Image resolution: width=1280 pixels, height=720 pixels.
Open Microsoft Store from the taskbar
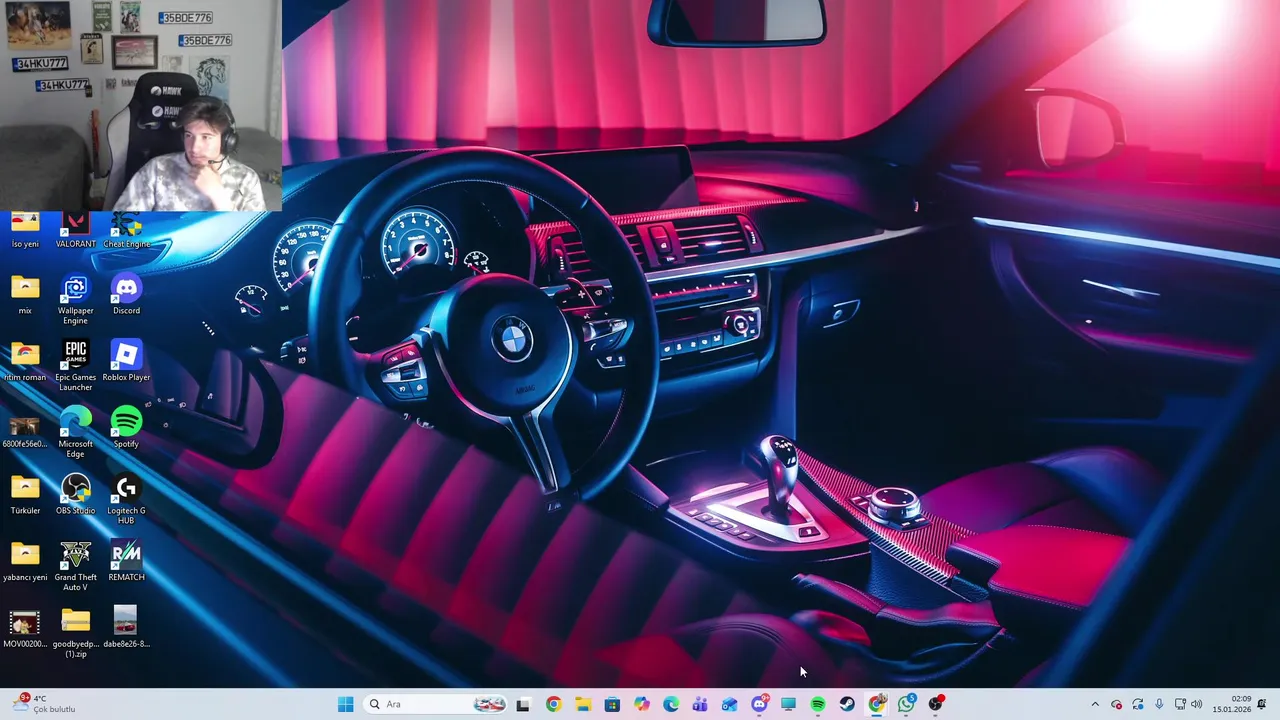click(x=612, y=704)
